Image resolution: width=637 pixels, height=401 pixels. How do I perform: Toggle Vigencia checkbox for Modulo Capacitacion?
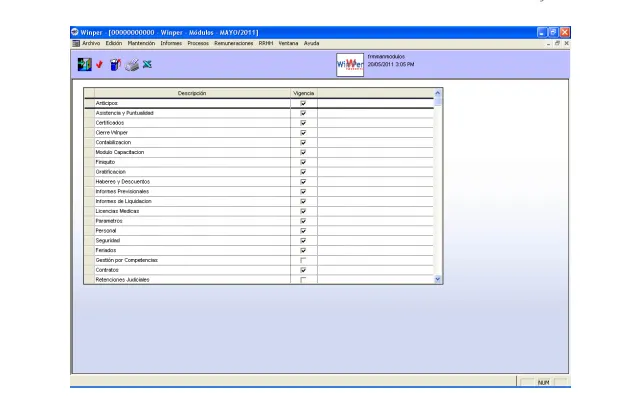point(303,152)
